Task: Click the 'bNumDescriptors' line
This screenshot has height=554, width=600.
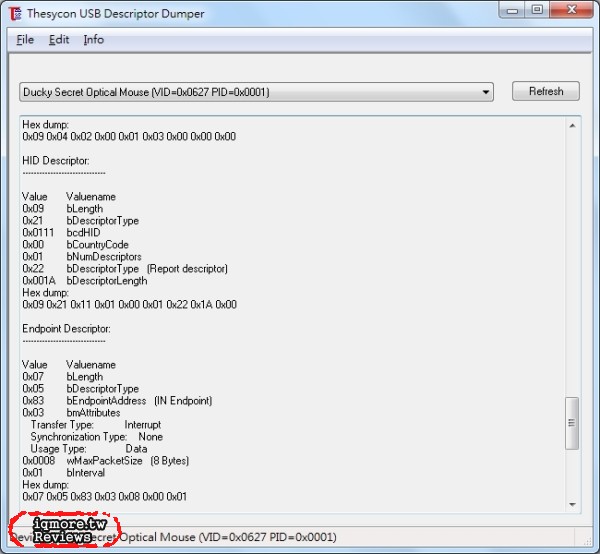Action: 82,256
